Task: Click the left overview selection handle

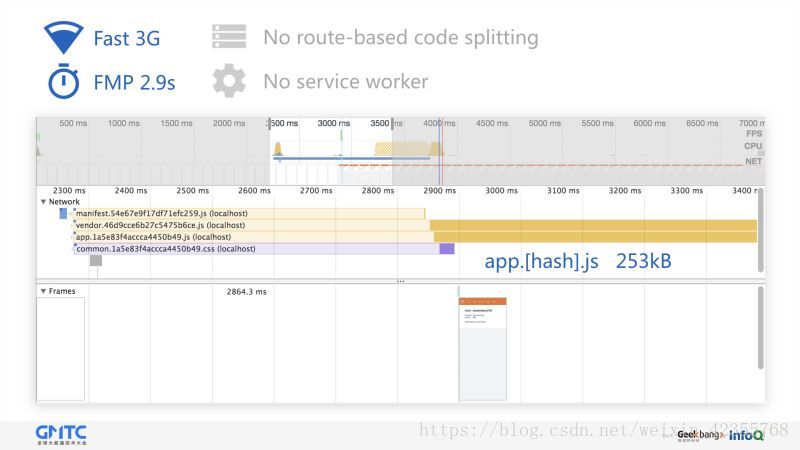Action: pyautogui.click(x=269, y=123)
